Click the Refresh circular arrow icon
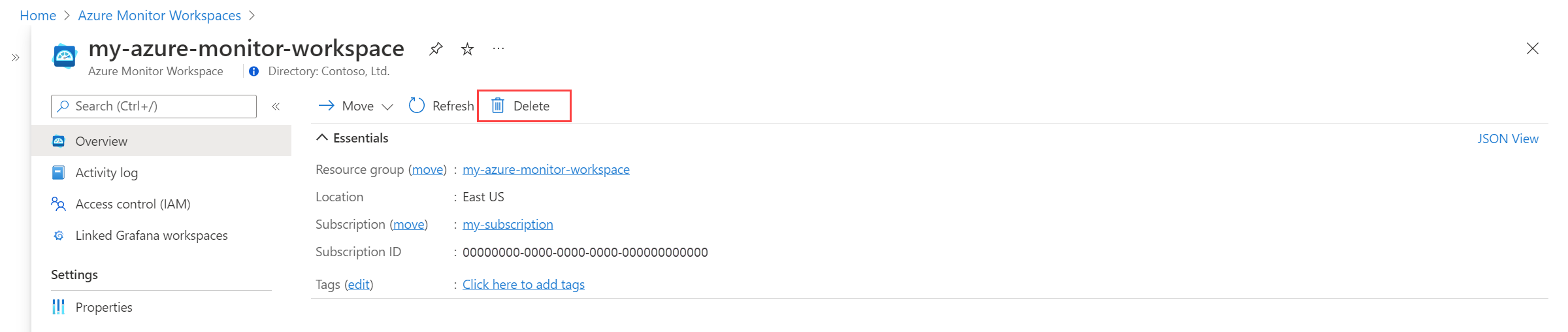Viewport: 1568px width, 332px height. (x=417, y=105)
